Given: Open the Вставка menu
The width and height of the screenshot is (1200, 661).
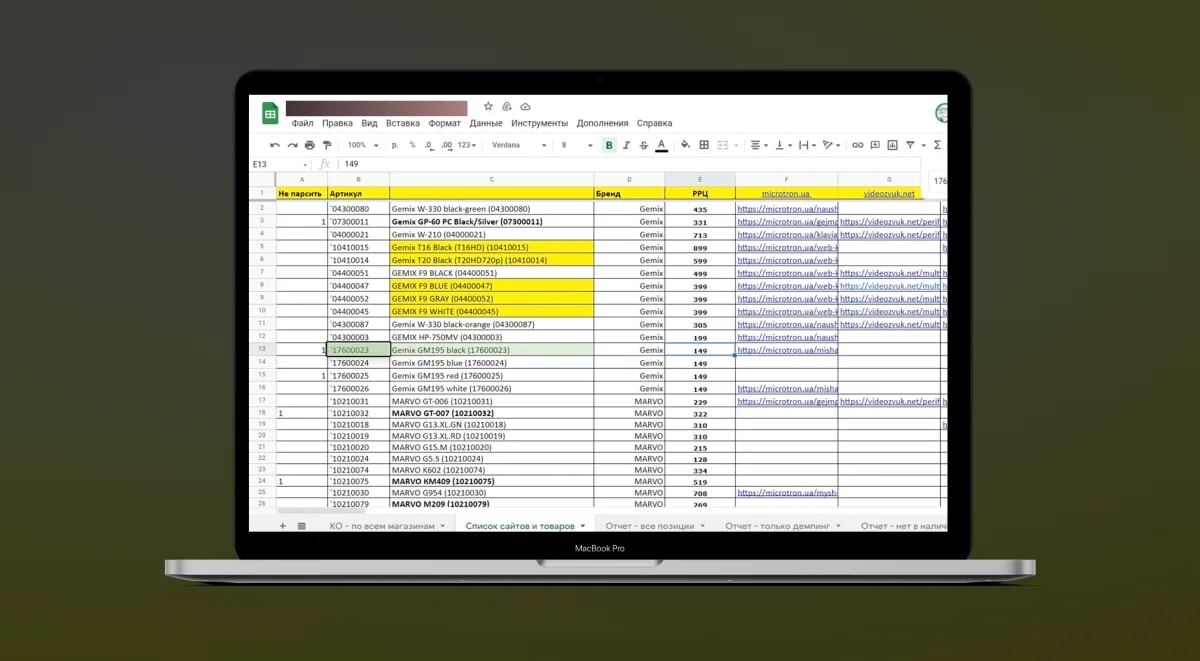Looking at the screenshot, I should tap(402, 124).
